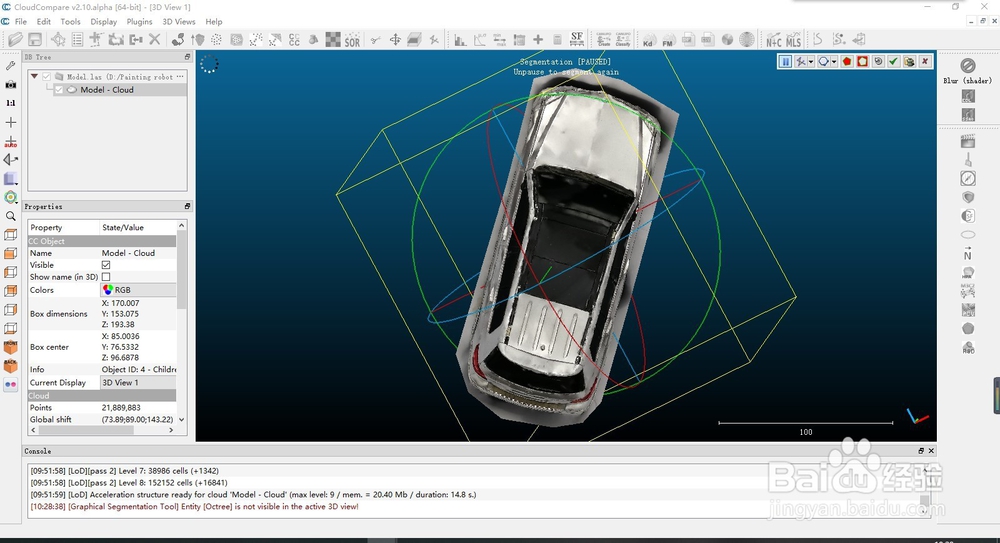Toggle the Show name (in 3D) checkbox
1000x543 pixels.
pyautogui.click(x=106, y=277)
